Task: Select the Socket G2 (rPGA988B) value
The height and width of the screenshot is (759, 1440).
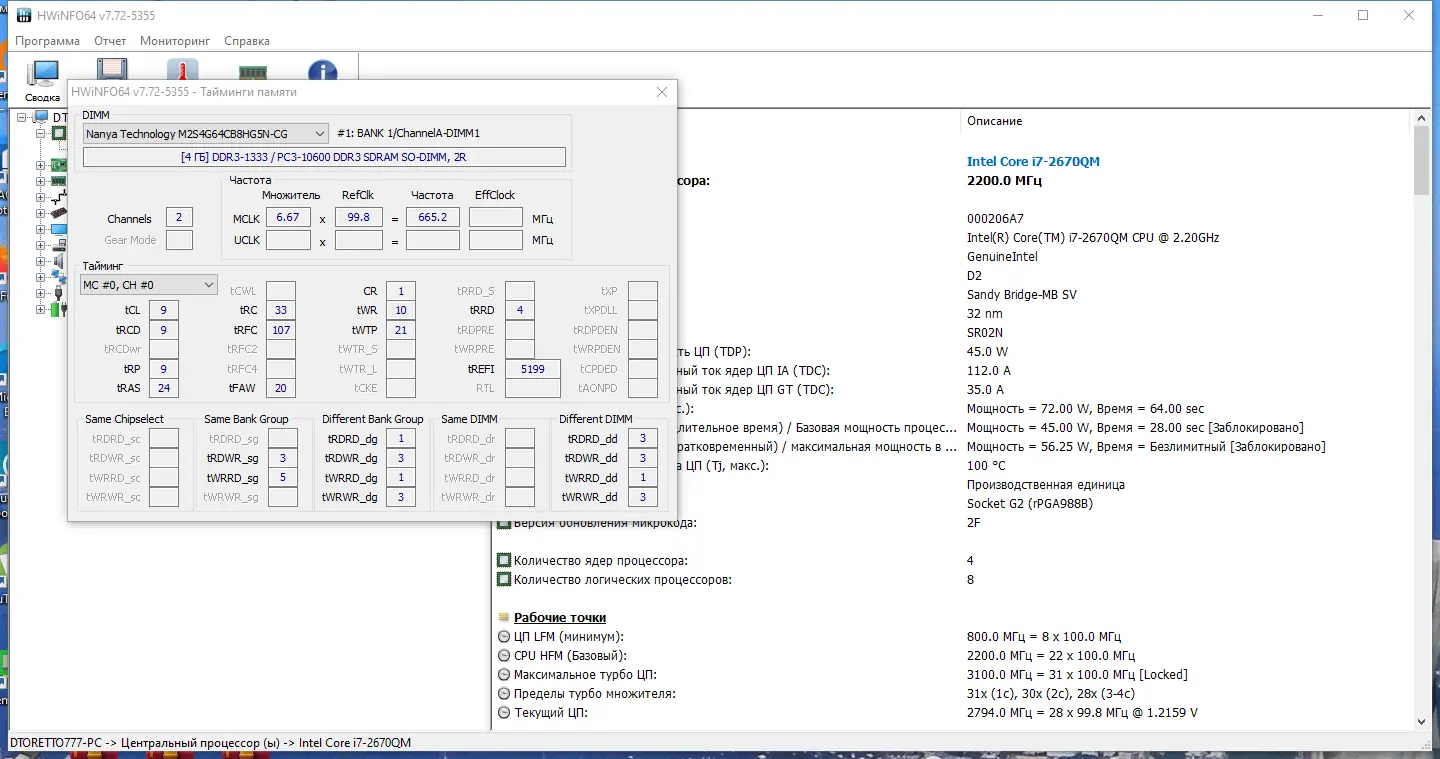Action: point(1030,504)
